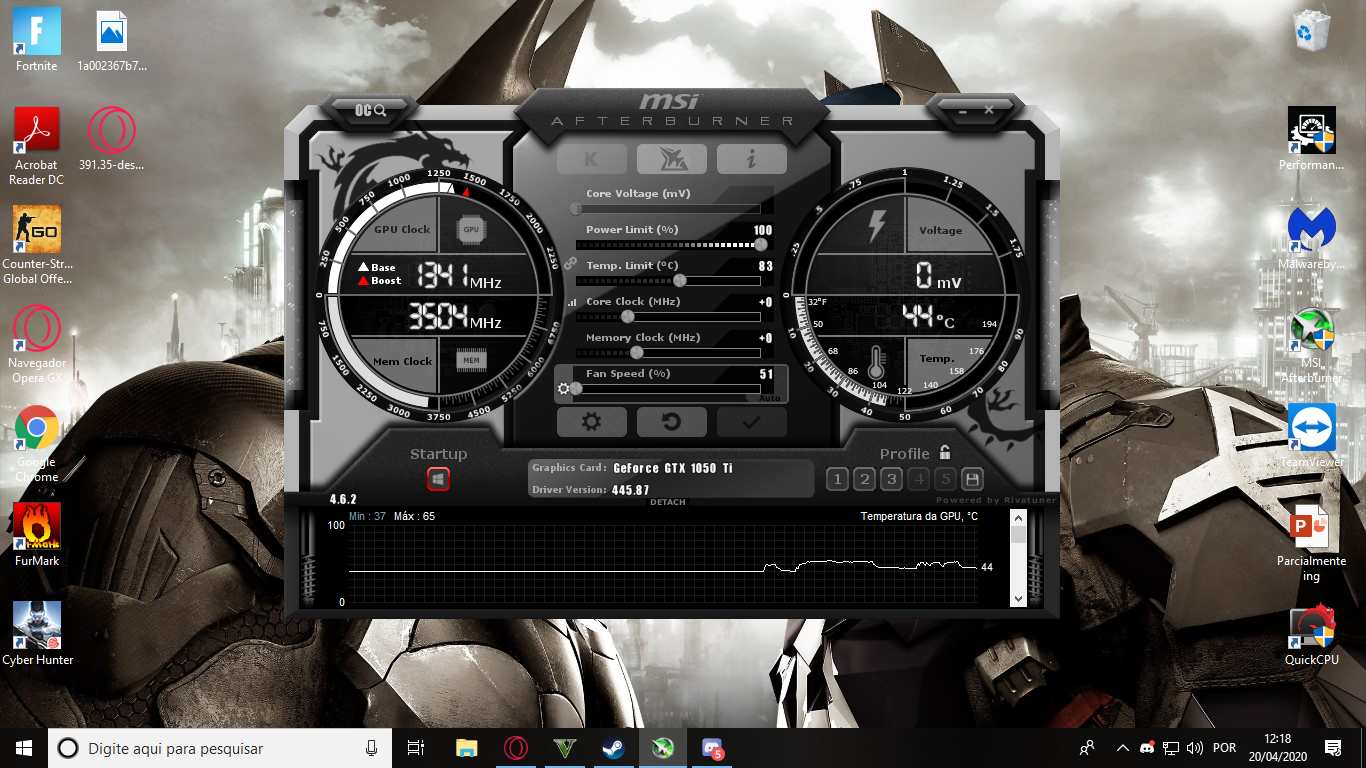The height and width of the screenshot is (768, 1366).
Task: Open File Explorer from taskbar
Action: click(466, 748)
